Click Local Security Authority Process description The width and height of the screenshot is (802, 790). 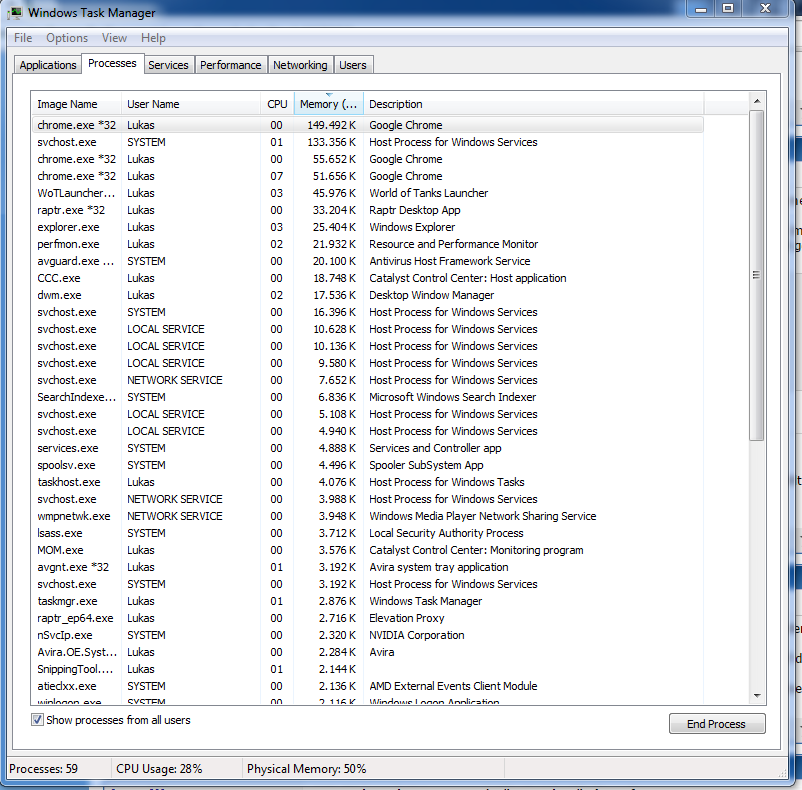(x=447, y=533)
